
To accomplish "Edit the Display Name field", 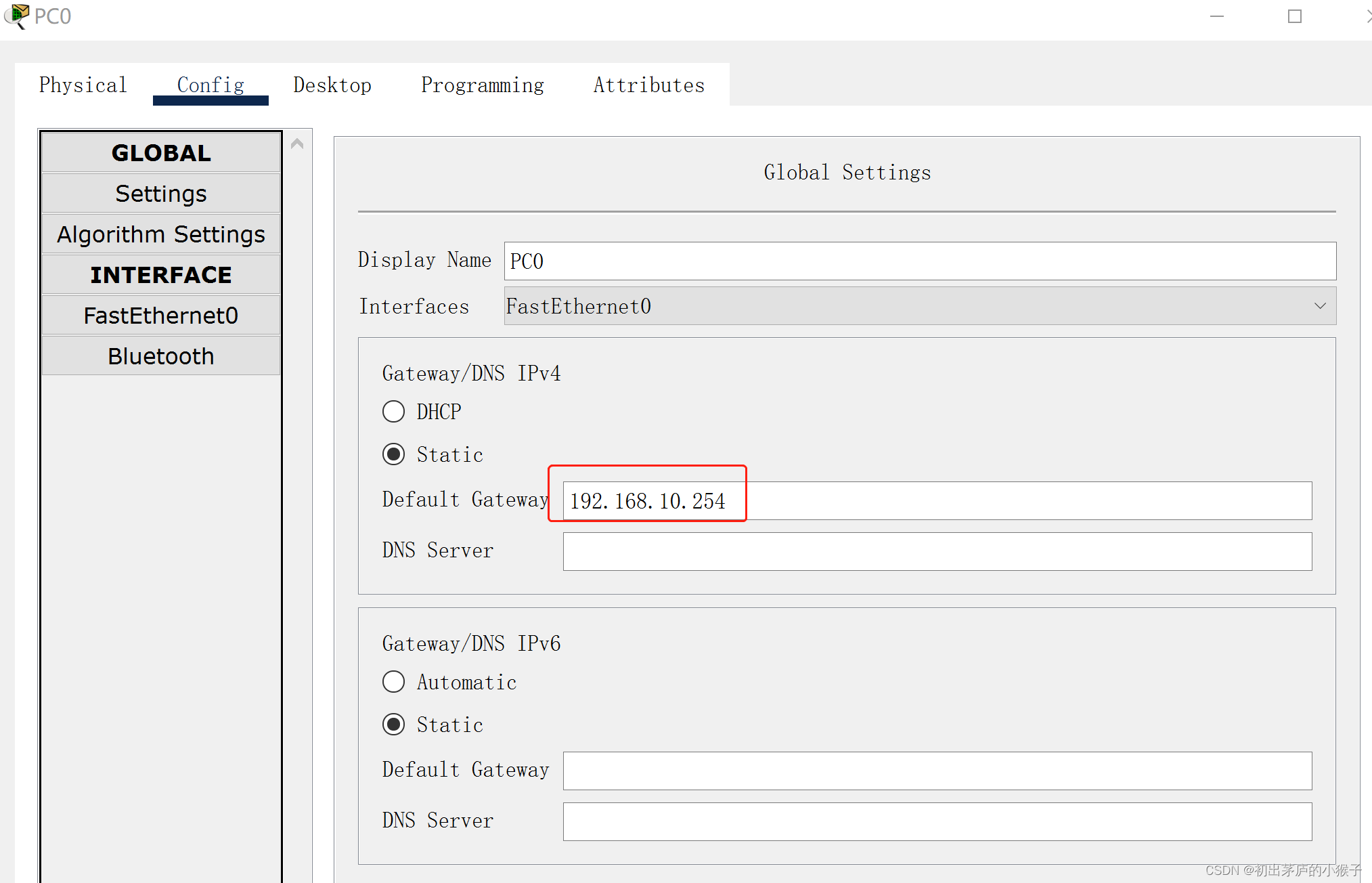I will coord(920,261).
